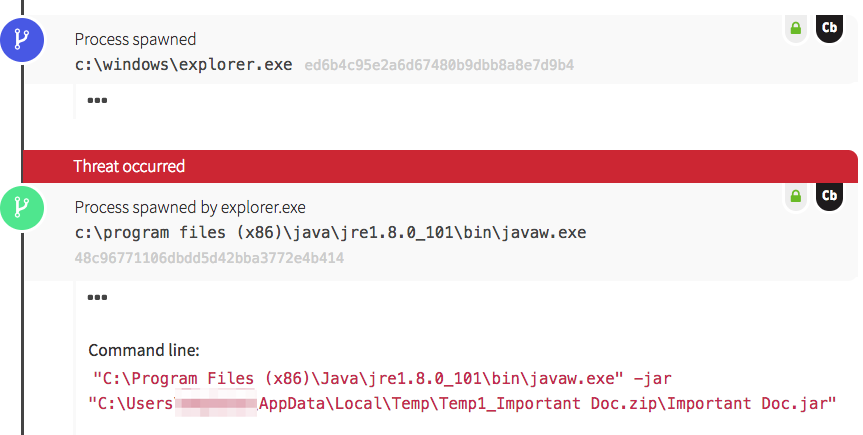
Task: Click the "Command line:" label
Action: [x=144, y=350]
